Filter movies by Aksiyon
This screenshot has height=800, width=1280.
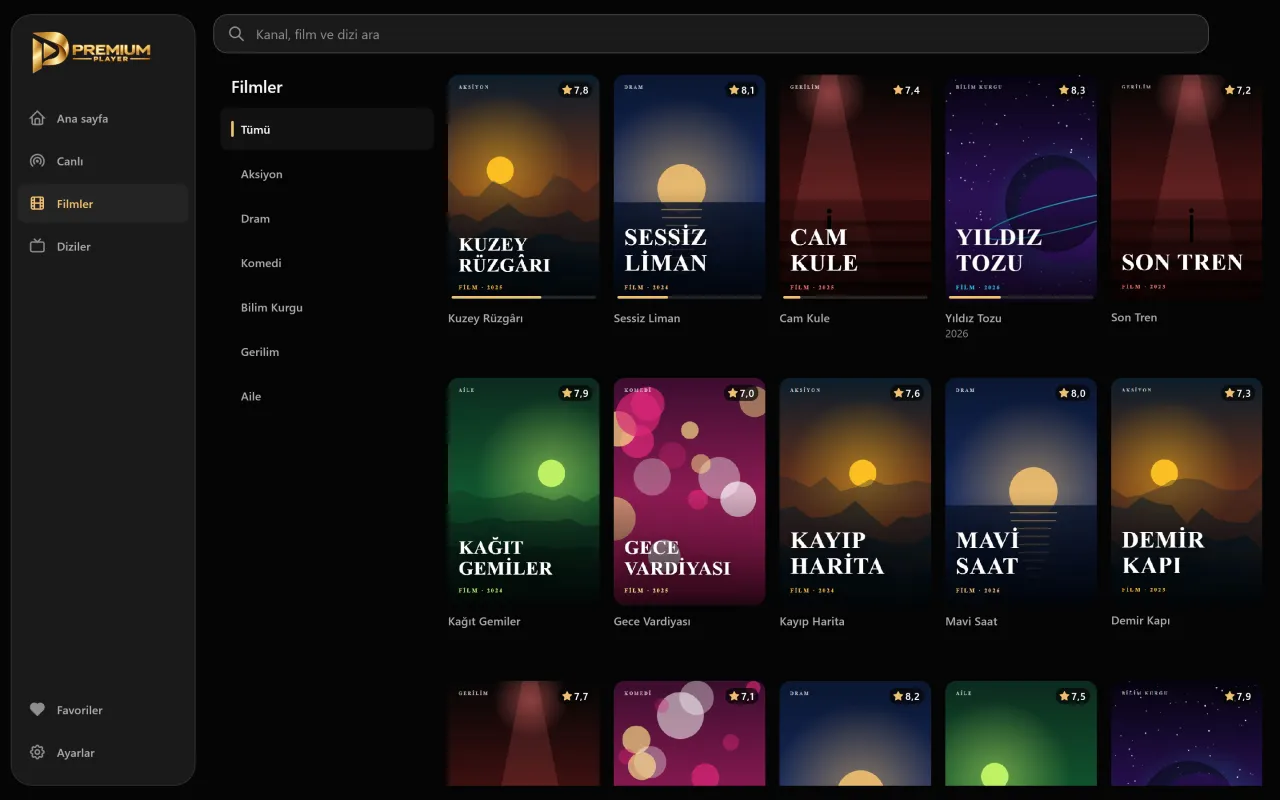pyautogui.click(x=327, y=174)
